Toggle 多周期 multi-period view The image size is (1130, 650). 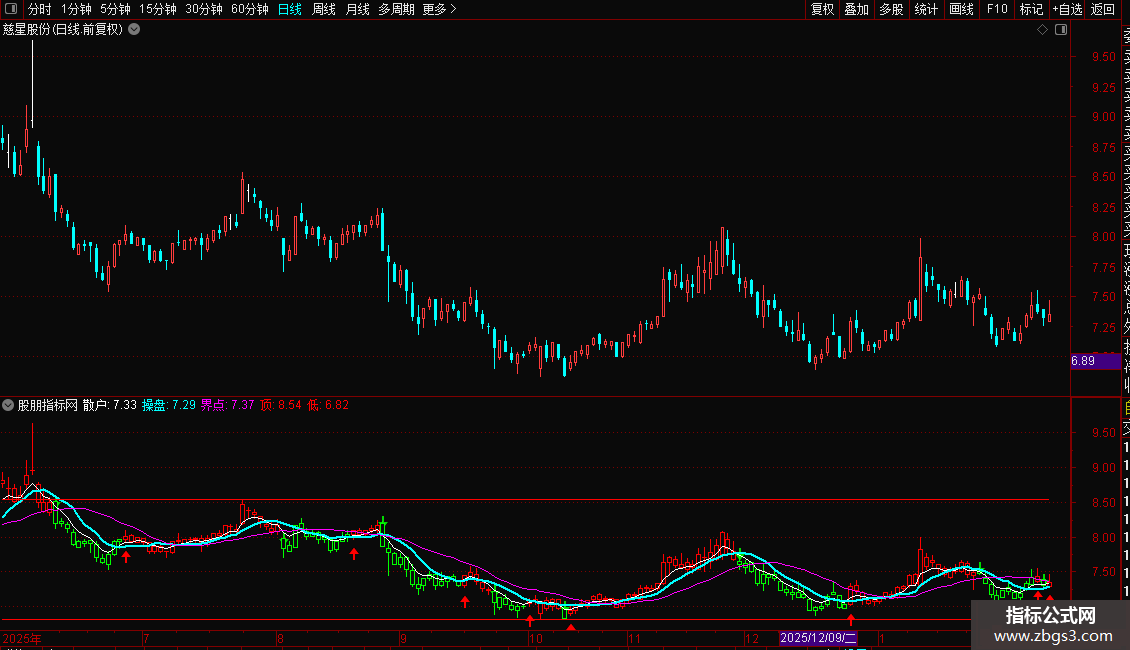[396, 9]
